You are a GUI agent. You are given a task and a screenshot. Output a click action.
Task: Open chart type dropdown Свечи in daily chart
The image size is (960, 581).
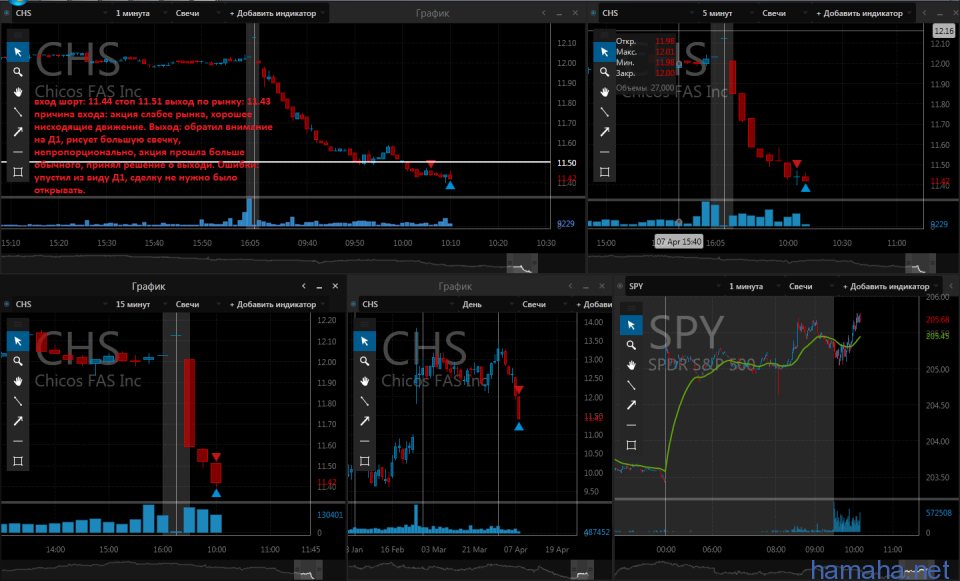pyautogui.click(x=542, y=304)
